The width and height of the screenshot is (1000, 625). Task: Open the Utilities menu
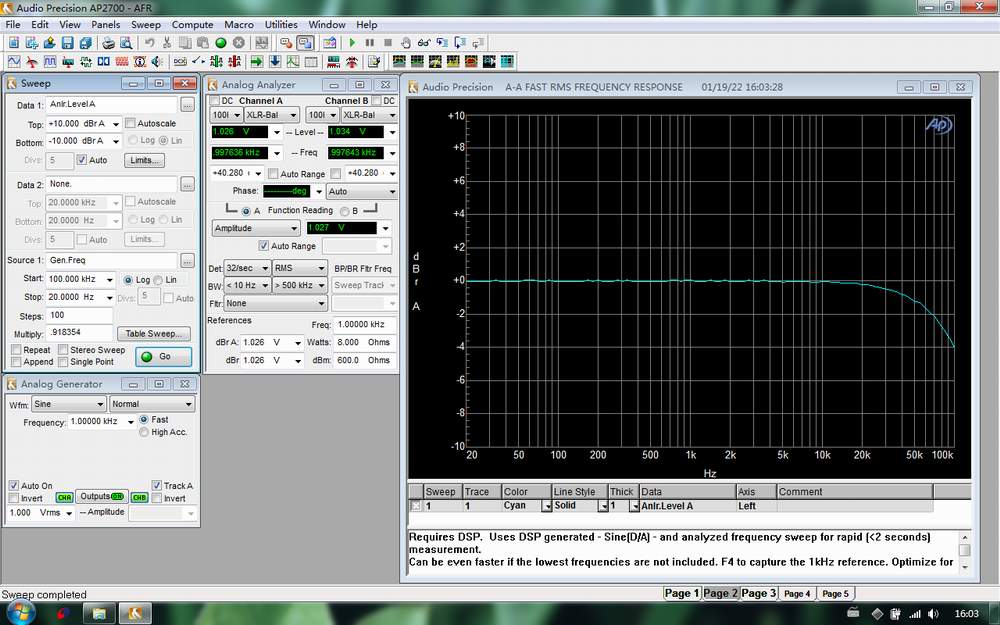[281, 24]
